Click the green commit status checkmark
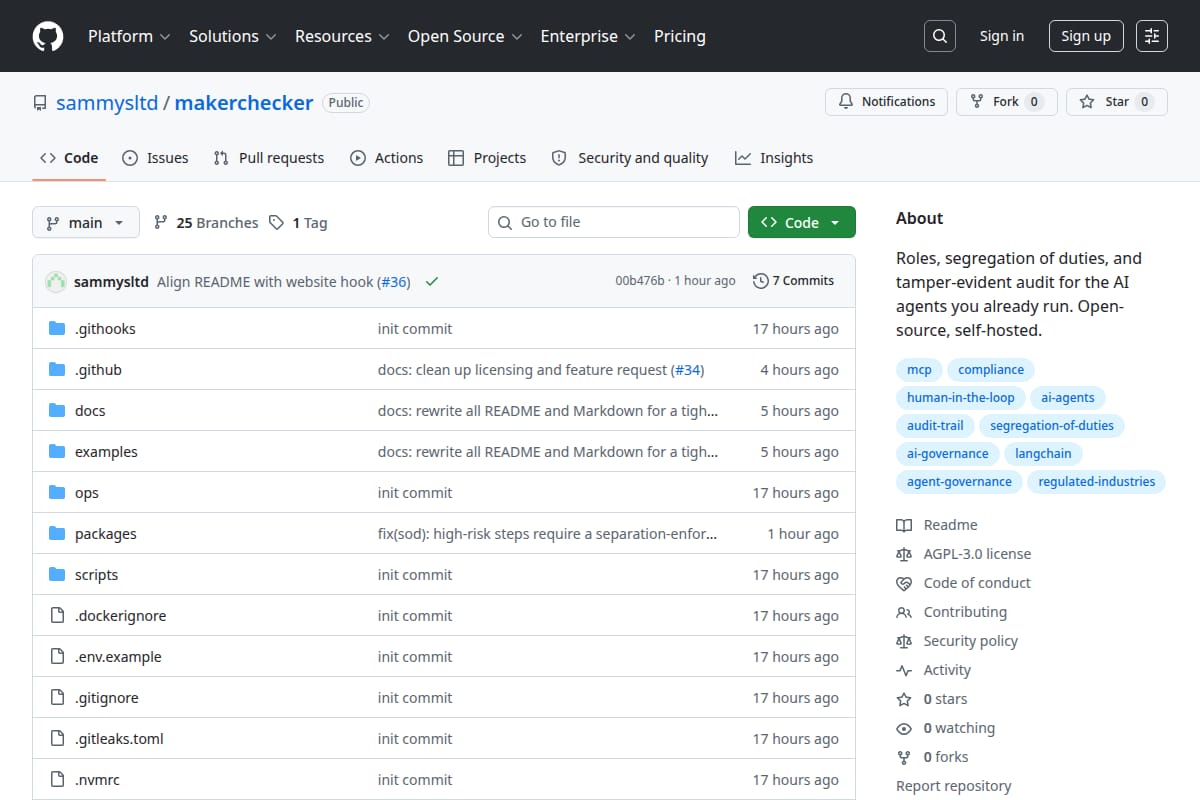This screenshot has width=1200, height=800. pyautogui.click(x=432, y=281)
